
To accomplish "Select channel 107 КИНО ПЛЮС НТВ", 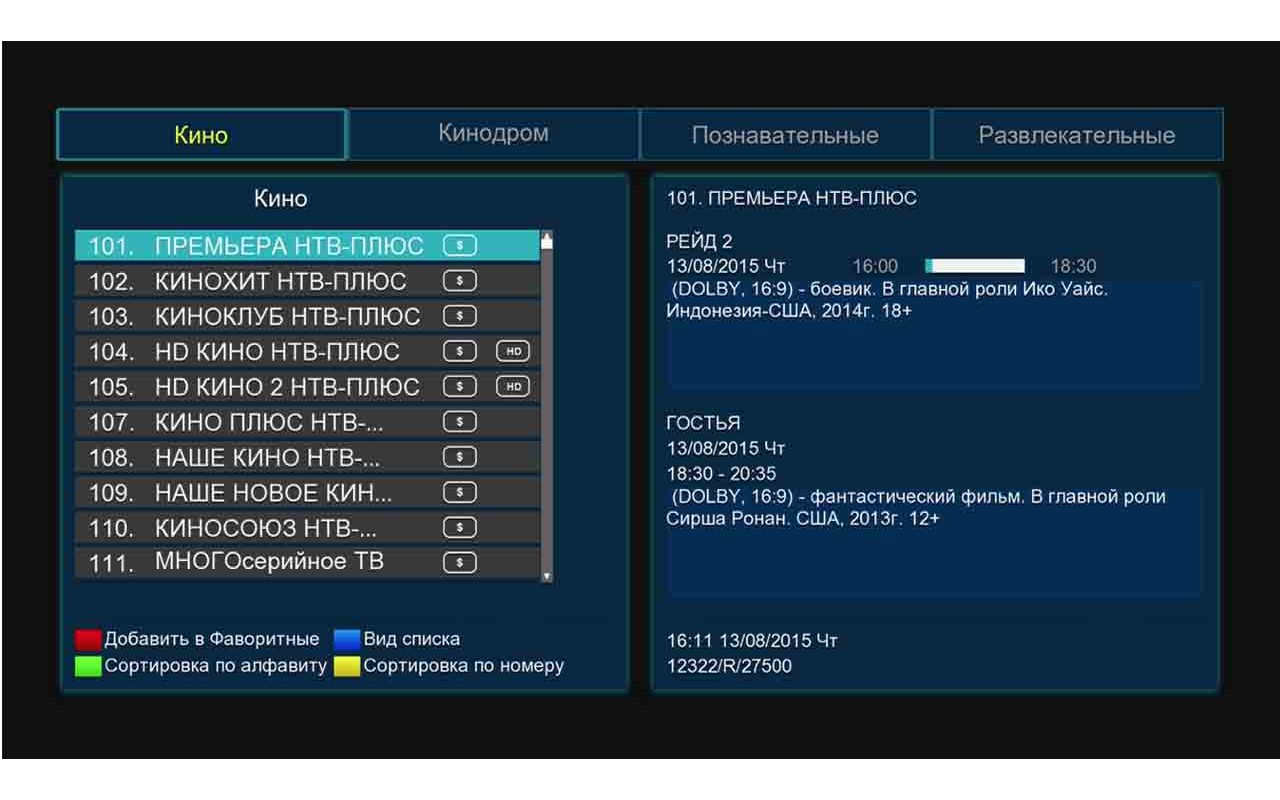I will point(307,421).
